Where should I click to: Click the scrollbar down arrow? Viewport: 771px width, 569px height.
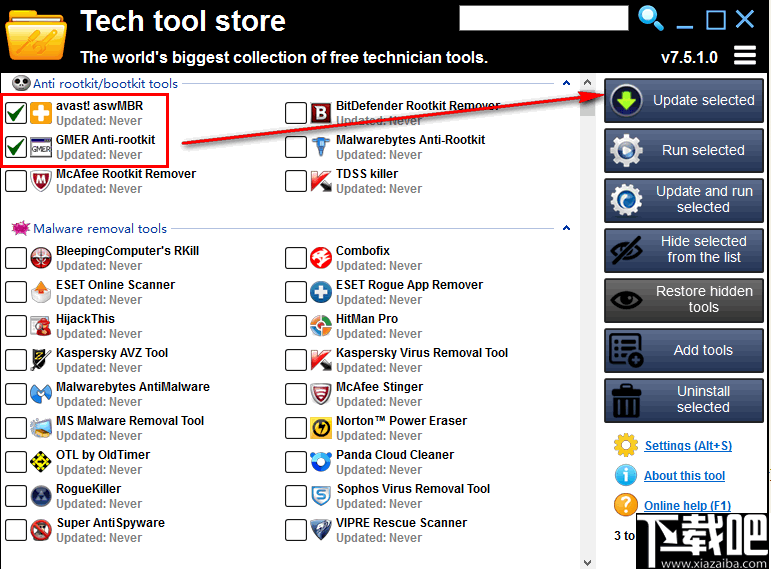(x=587, y=562)
